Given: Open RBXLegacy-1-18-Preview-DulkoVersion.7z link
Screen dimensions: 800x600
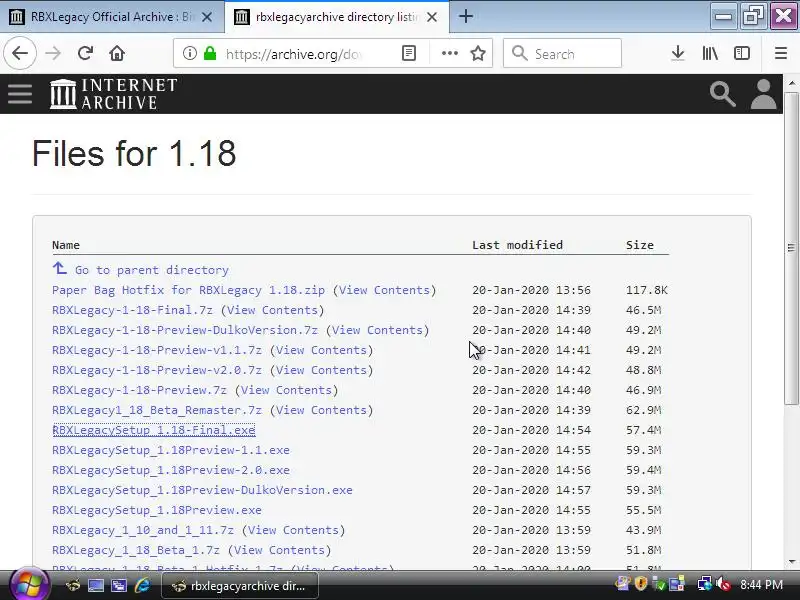Looking at the screenshot, I should point(185,330).
